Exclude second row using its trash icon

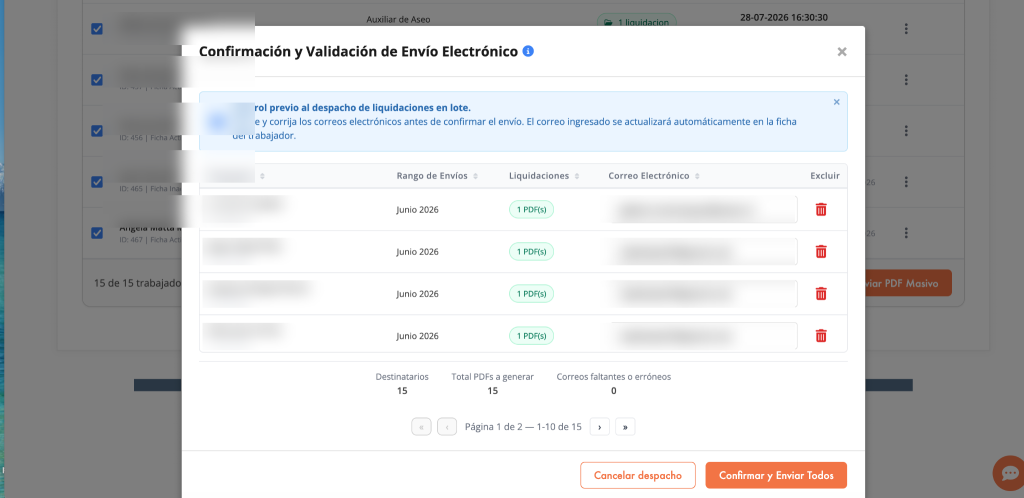(821, 251)
